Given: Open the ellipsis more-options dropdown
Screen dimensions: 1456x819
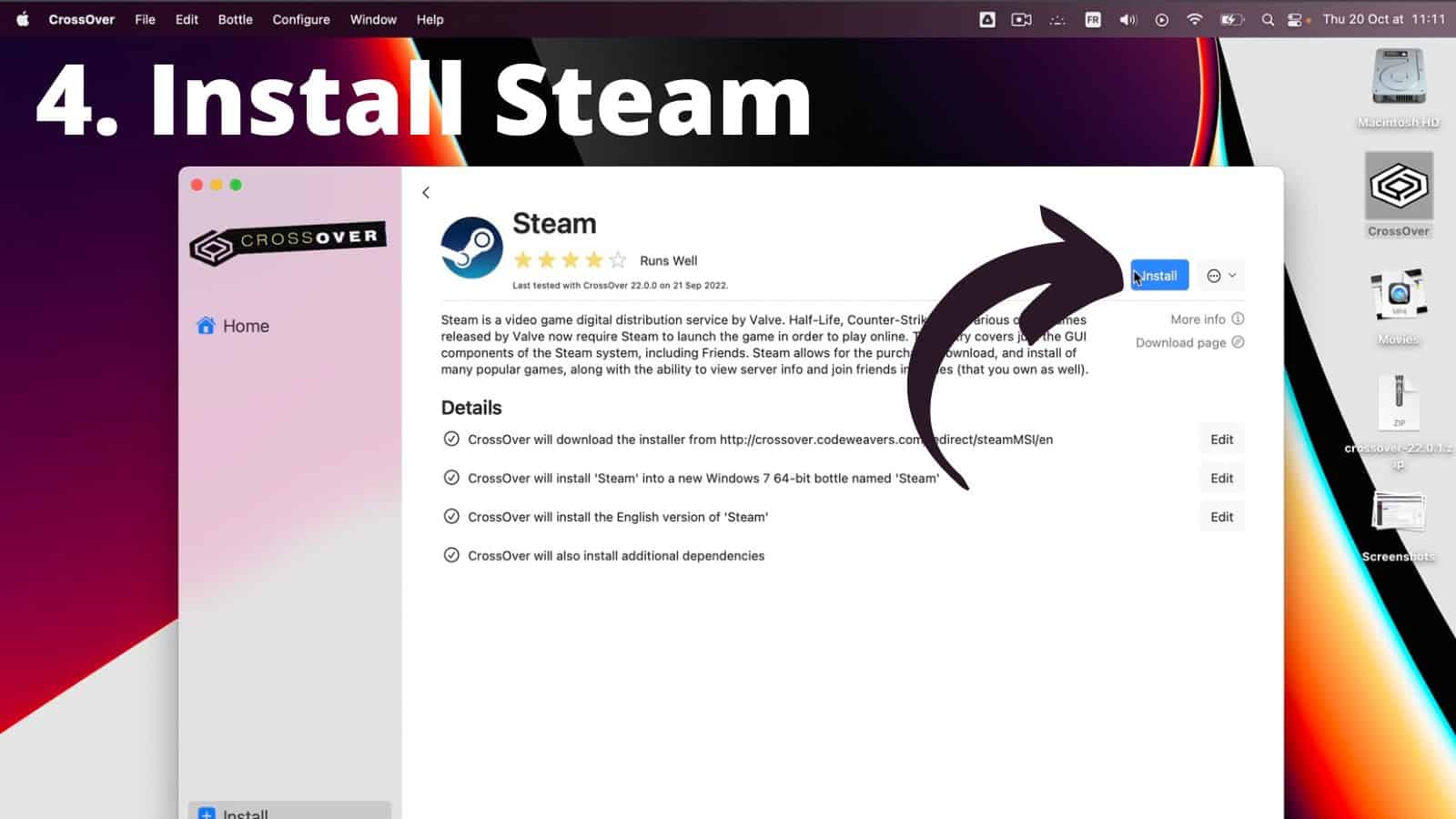Looking at the screenshot, I should tap(1221, 276).
